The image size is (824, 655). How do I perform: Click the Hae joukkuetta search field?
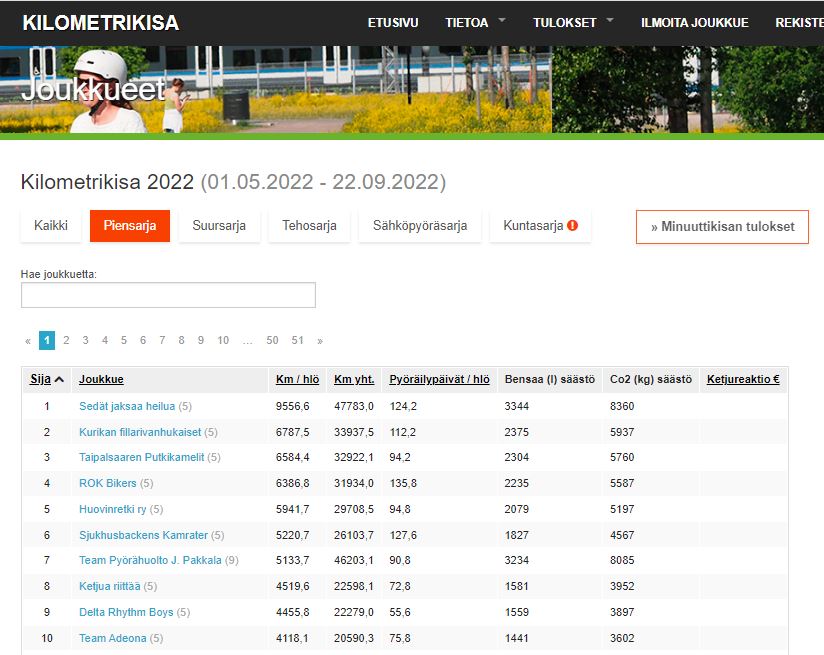click(x=168, y=295)
